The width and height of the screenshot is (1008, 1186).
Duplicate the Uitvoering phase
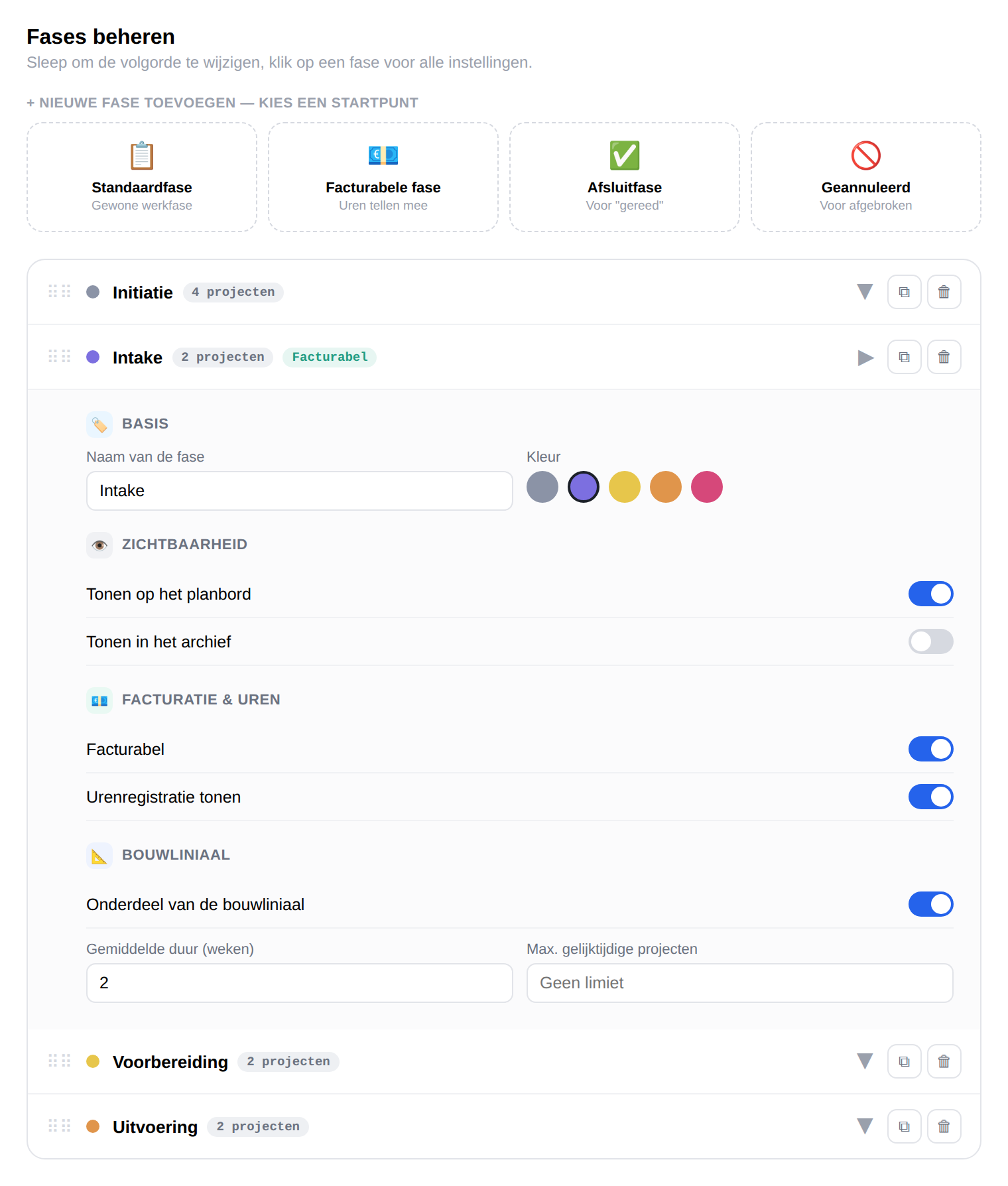904,1126
